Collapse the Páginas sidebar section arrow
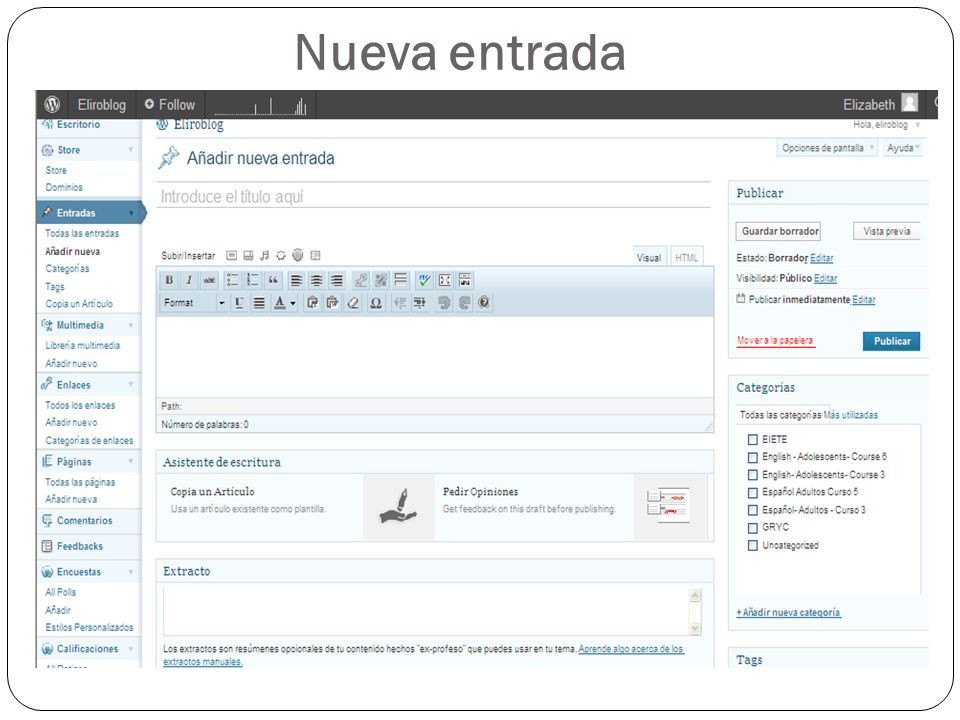Screen dimensions: 960x720 point(131,462)
